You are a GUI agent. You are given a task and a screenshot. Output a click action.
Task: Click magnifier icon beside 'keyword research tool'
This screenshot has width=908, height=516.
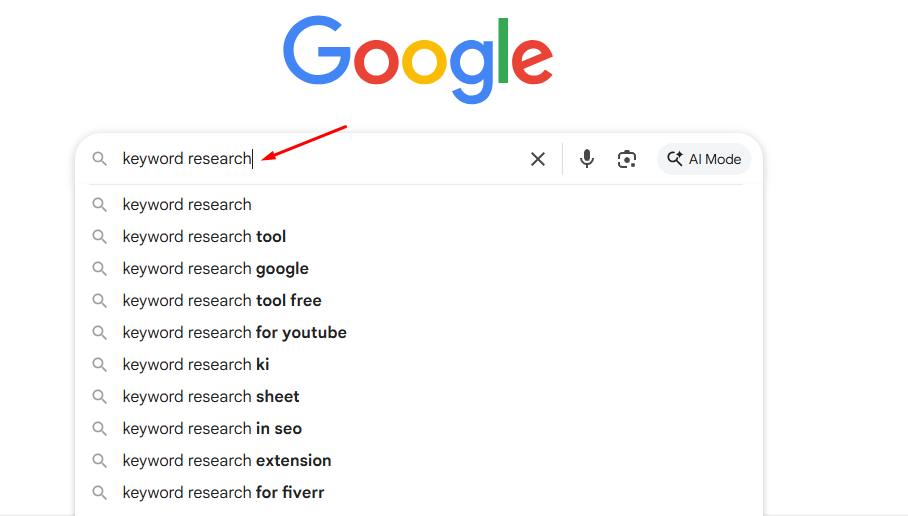[x=100, y=237]
